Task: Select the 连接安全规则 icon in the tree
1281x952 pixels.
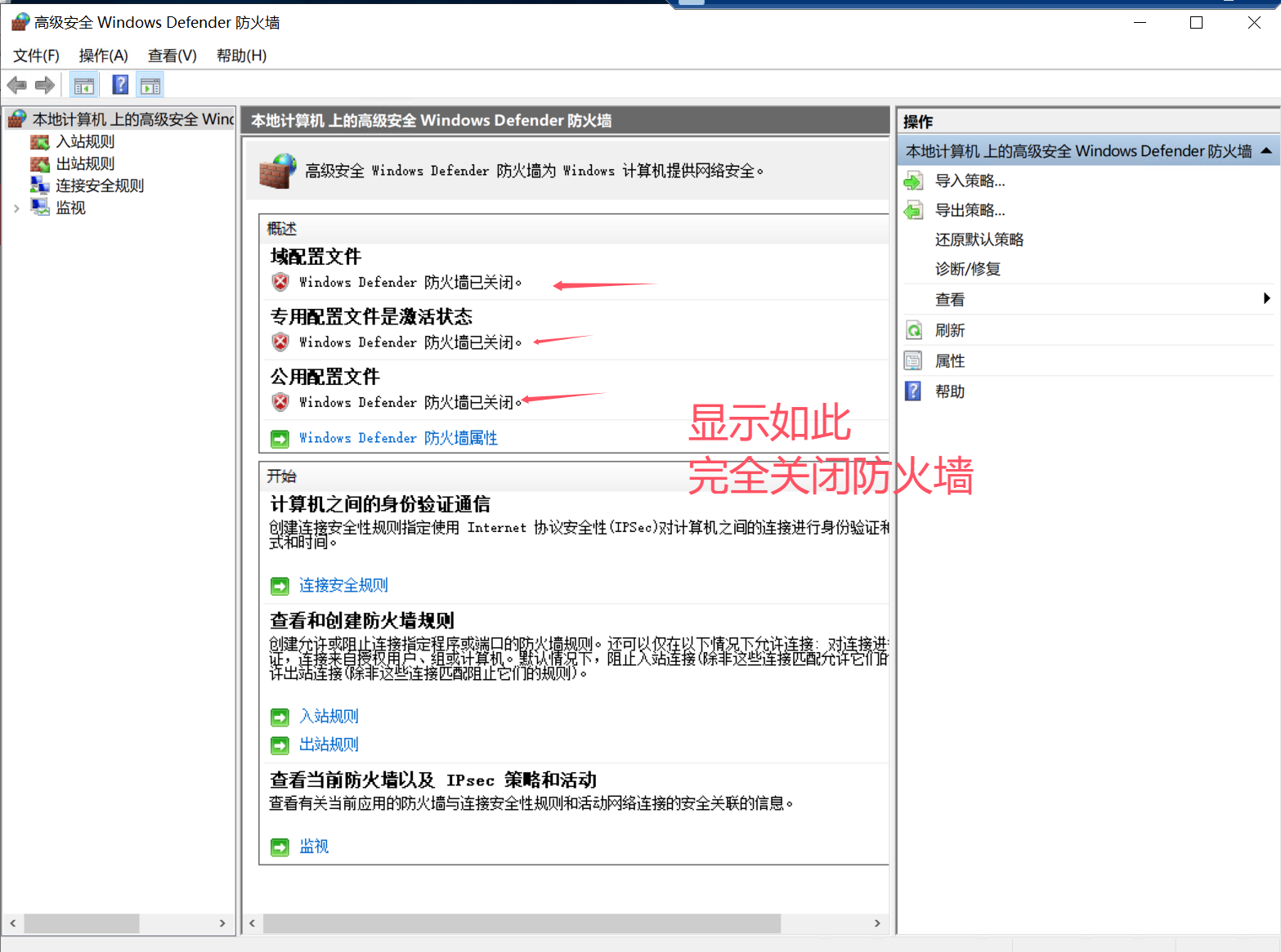Action: pos(40,185)
